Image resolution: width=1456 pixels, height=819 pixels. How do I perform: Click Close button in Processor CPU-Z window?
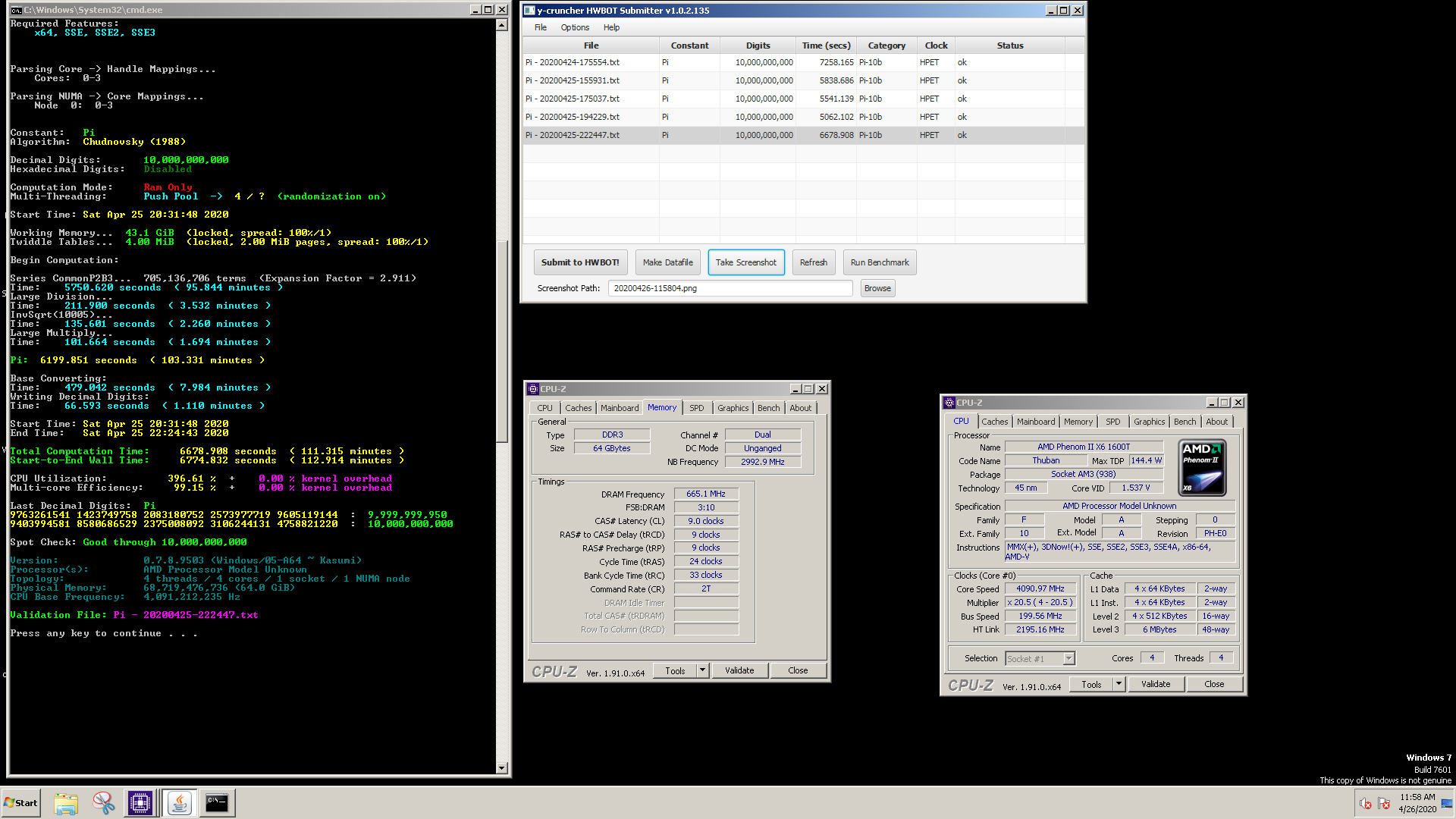click(1214, 684)
